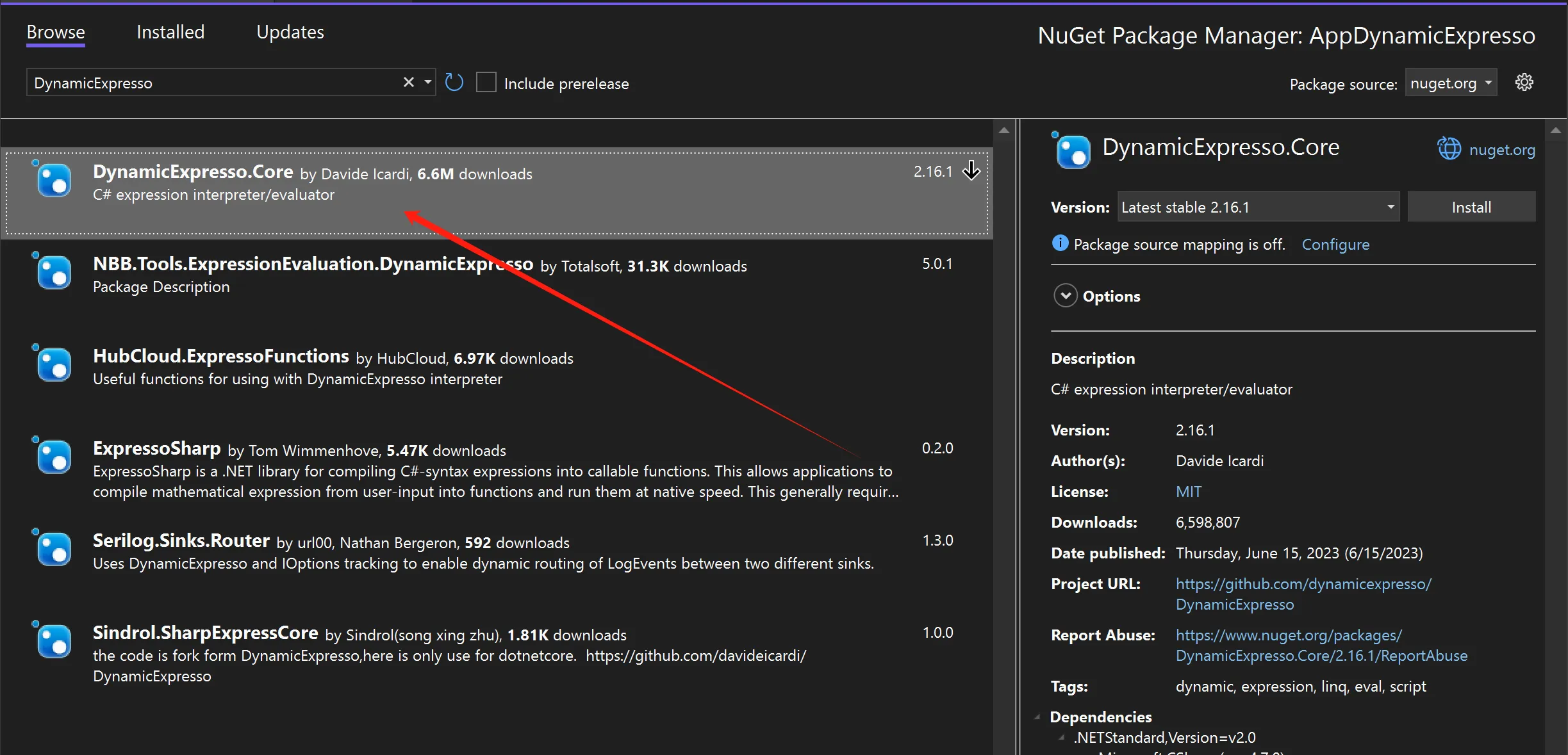Click the download arrow for DynamicExpresso.Core
1568x755 pixels.
click(x=971, y=171)
